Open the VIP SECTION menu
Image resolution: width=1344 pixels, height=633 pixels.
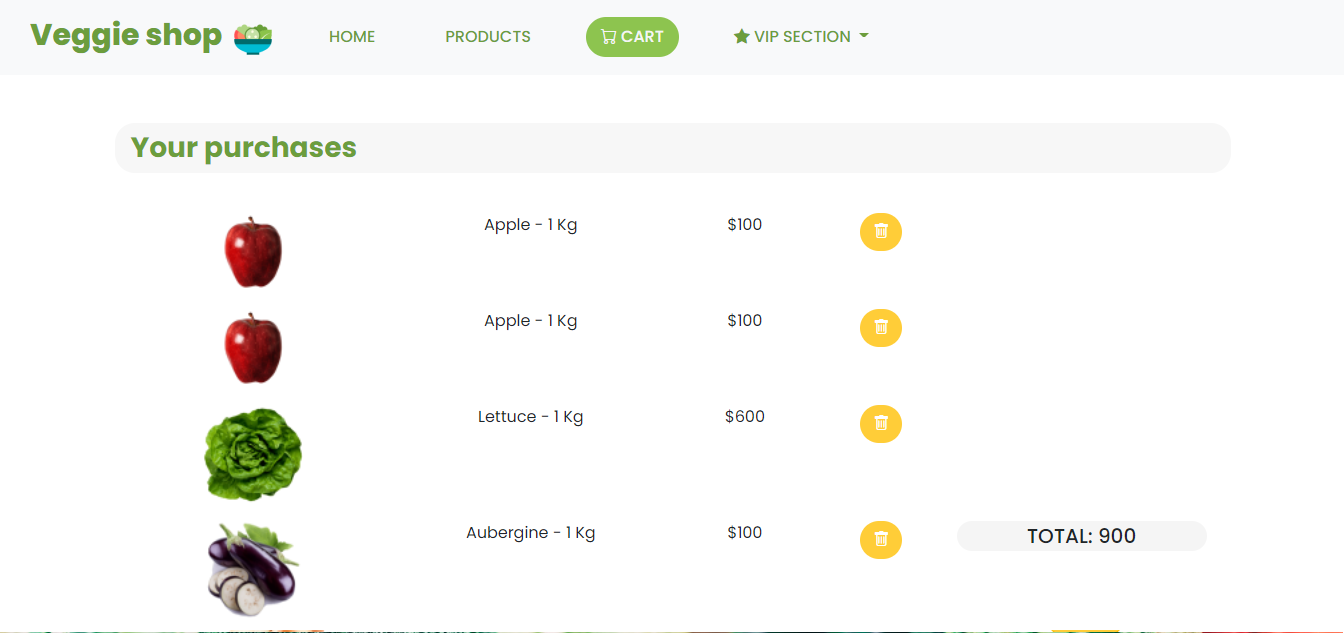click(x=801, y=37)
